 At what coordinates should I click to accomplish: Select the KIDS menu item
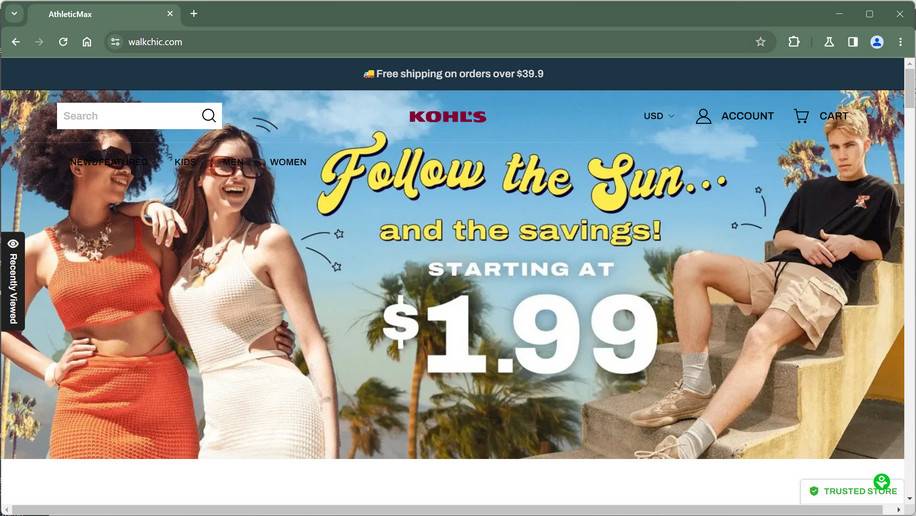(x=185, y=162)
